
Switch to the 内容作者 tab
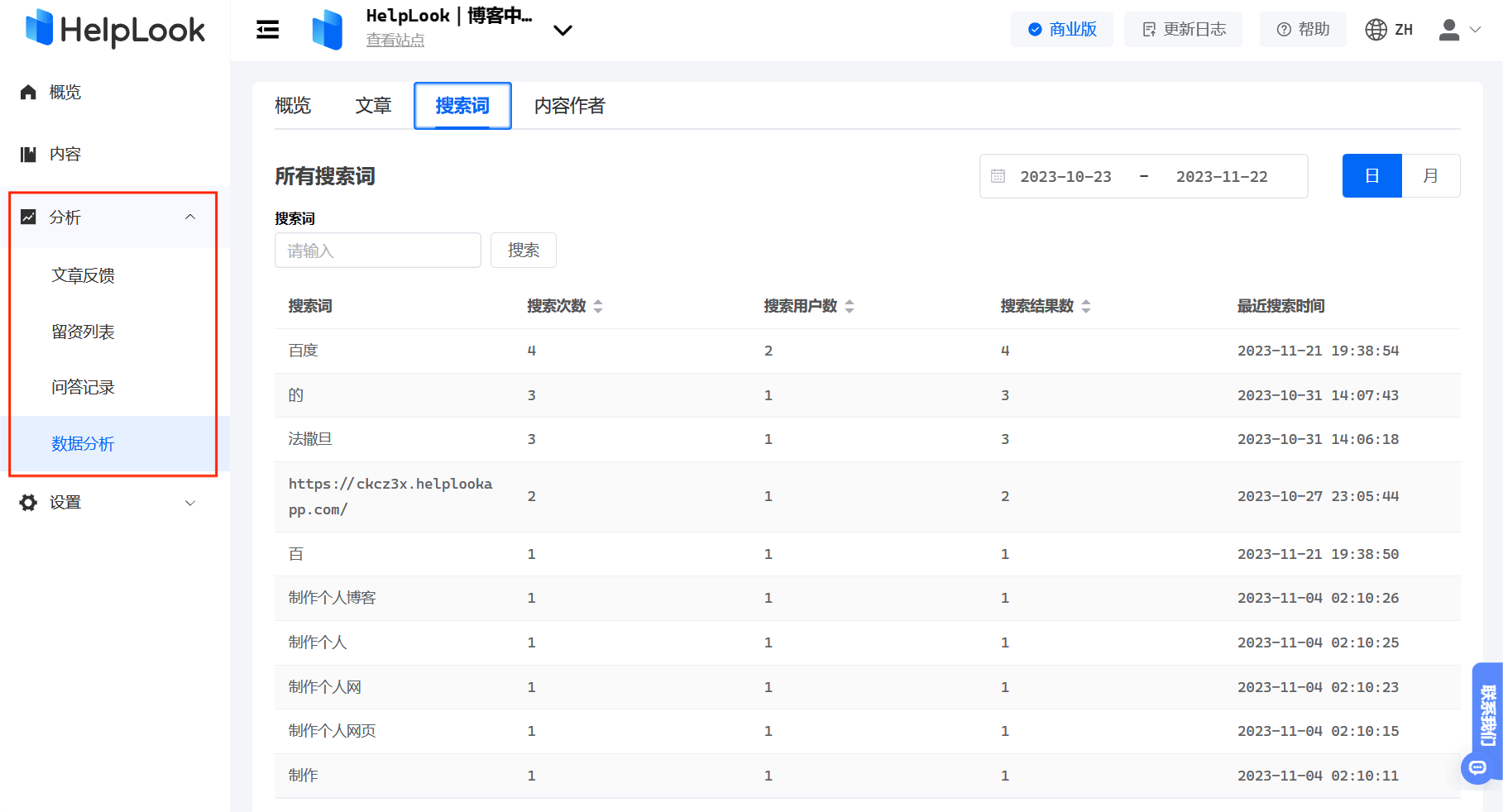point(570,106)
